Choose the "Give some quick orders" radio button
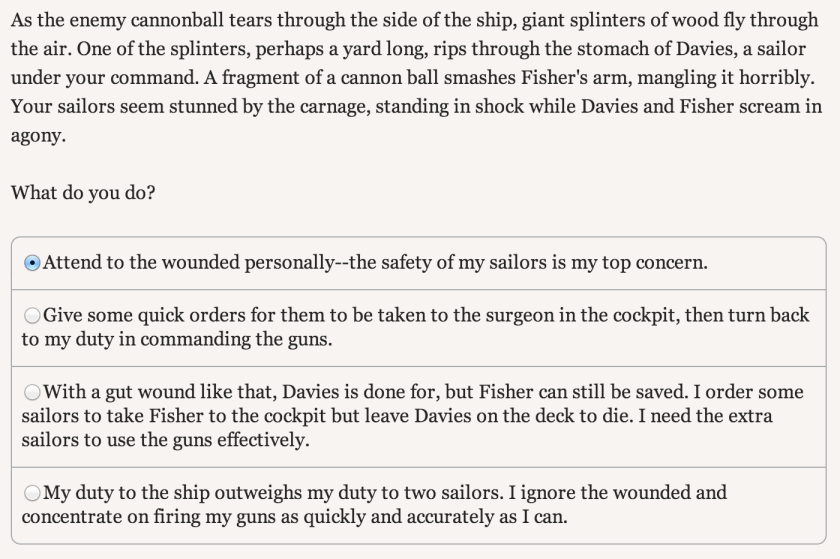This screenshot has width=840, height=559. pos(32,316)
